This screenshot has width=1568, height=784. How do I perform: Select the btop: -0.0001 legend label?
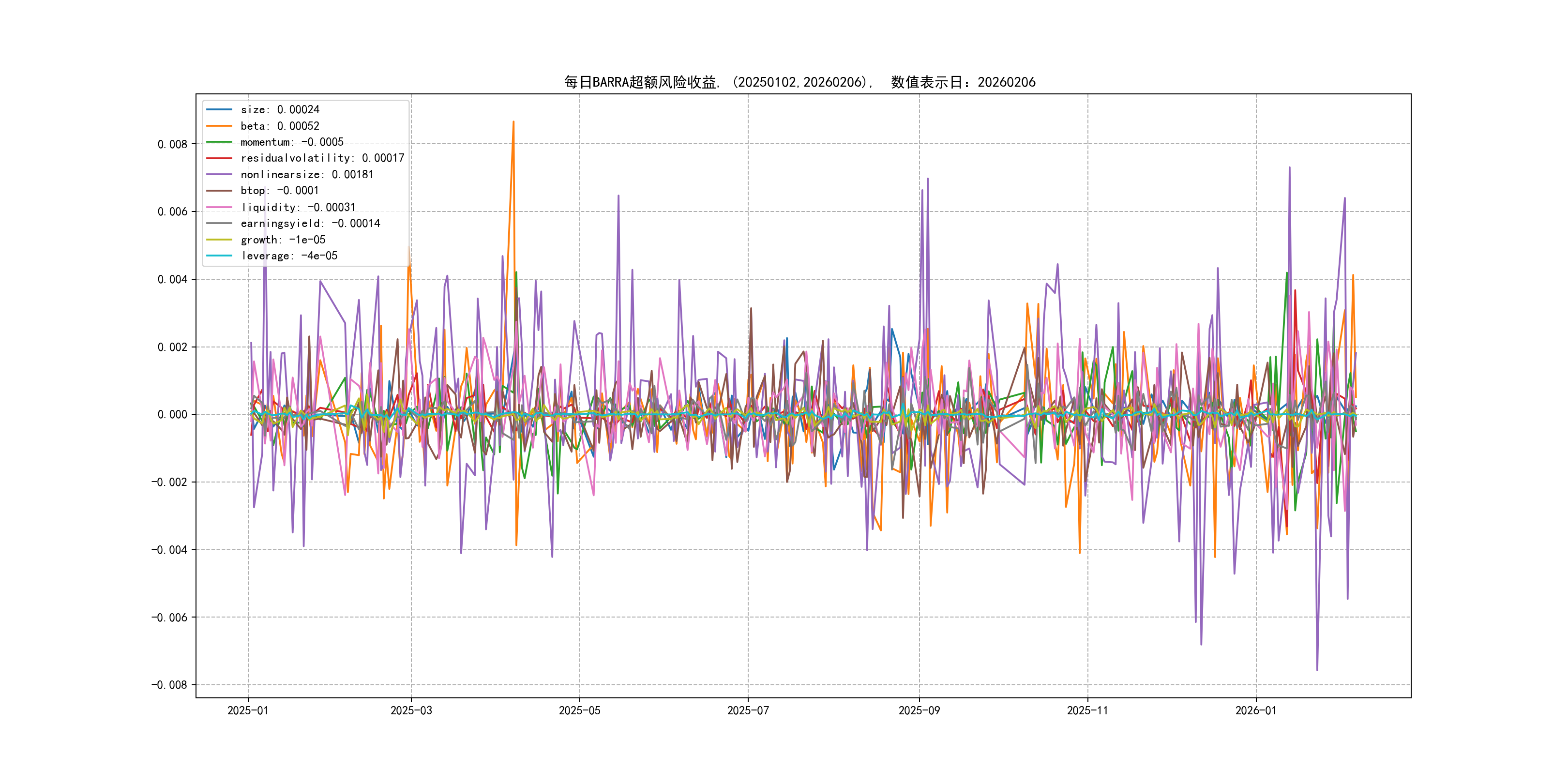[x=279, y=191]
